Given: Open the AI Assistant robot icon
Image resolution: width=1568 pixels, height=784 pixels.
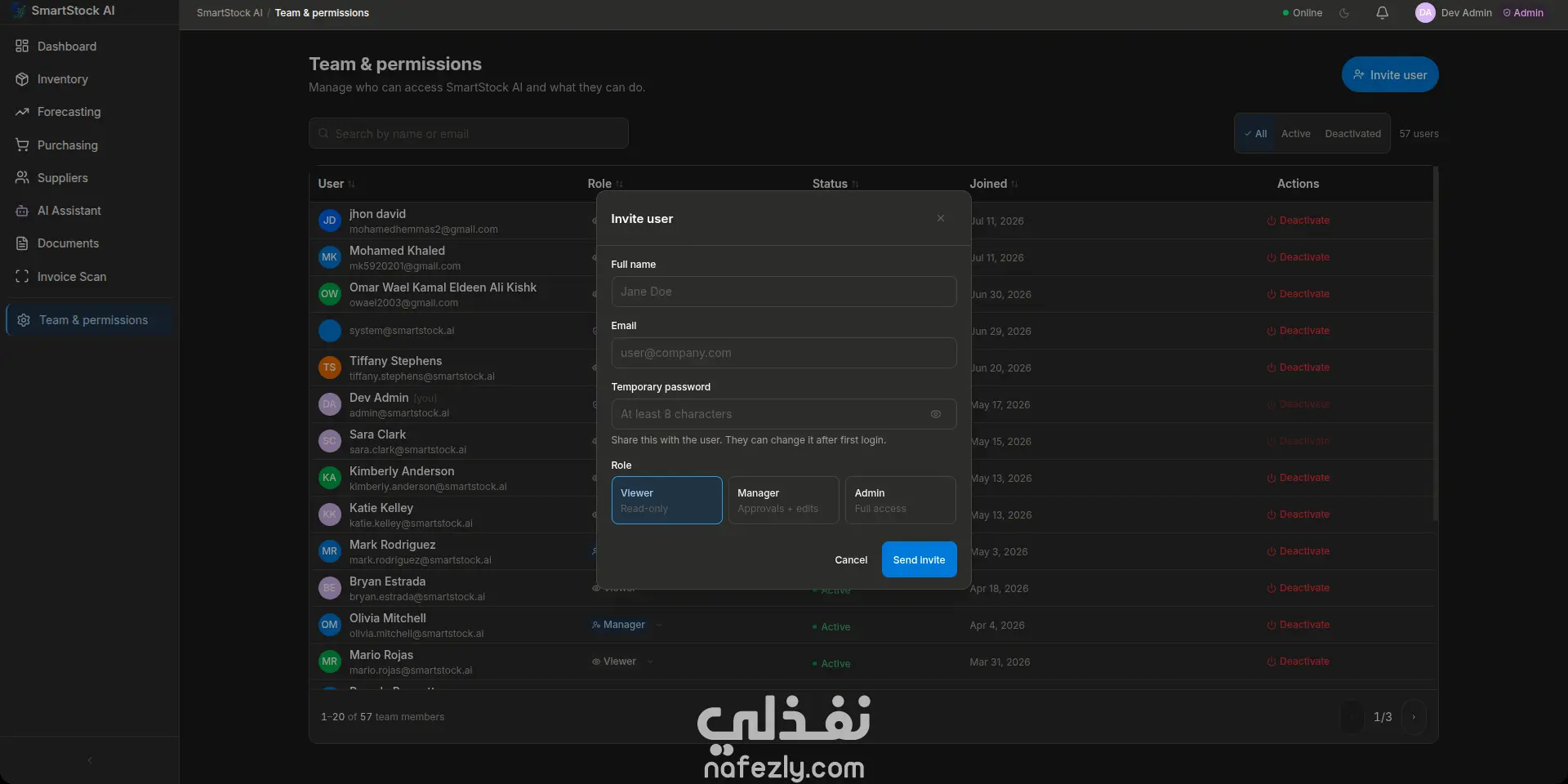Looking at the screenshot, I should (x=22, y=211).
